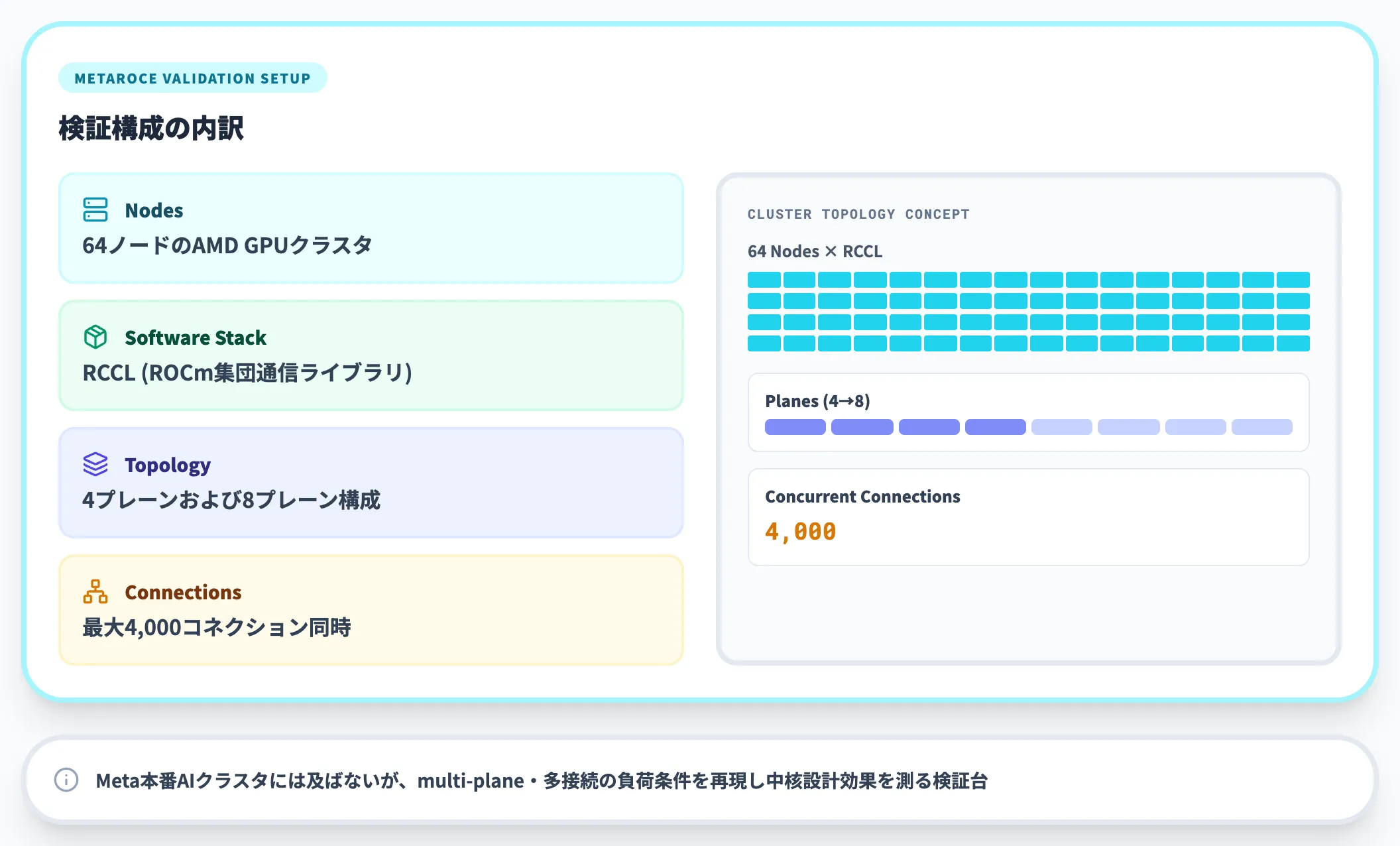Click the info circle icon in the footer note
The height and width of the screenshot is (846, 1400).
[x=66, y=780]
